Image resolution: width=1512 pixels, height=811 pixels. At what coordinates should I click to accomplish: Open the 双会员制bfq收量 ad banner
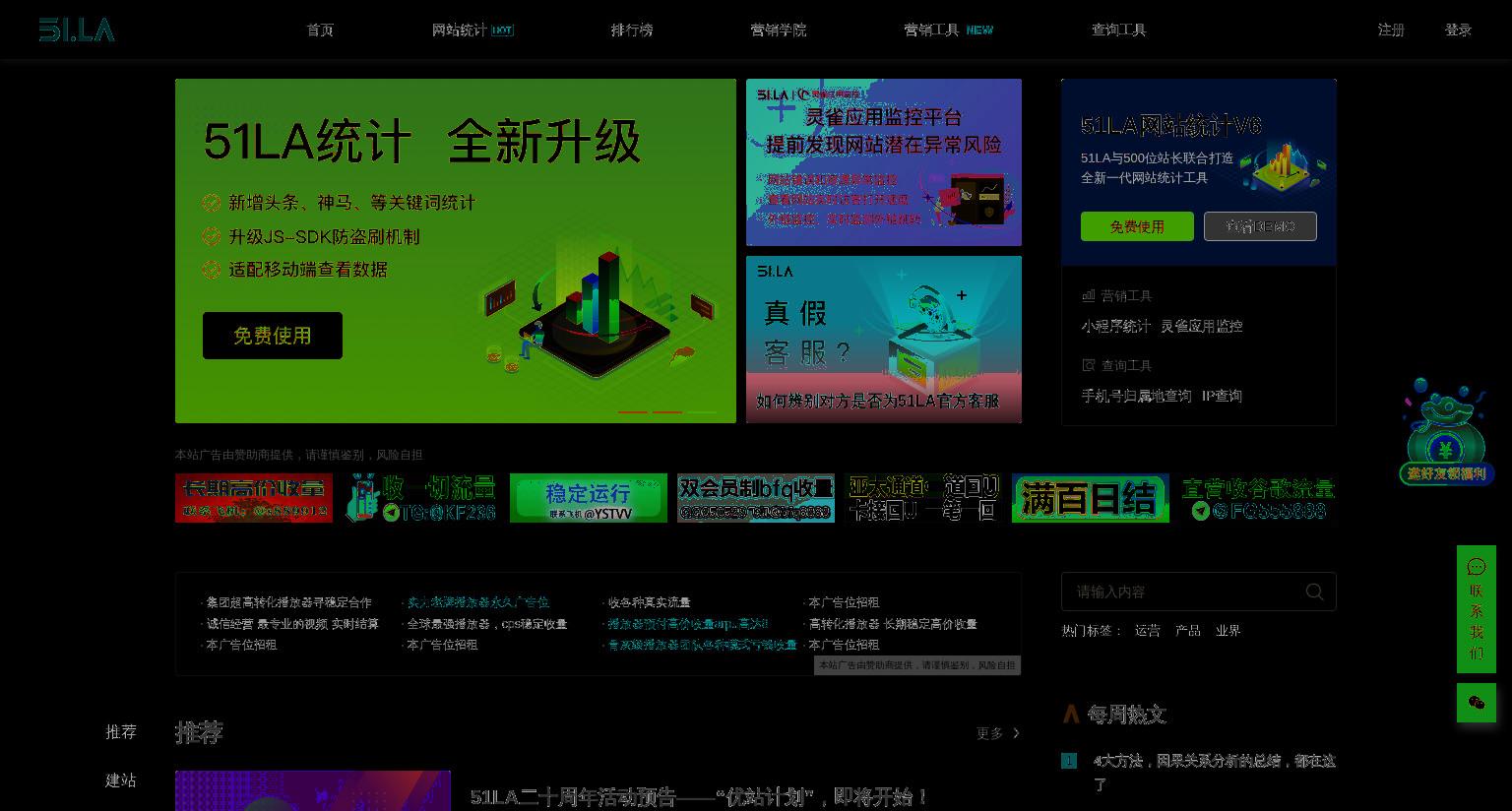point(756,498)
